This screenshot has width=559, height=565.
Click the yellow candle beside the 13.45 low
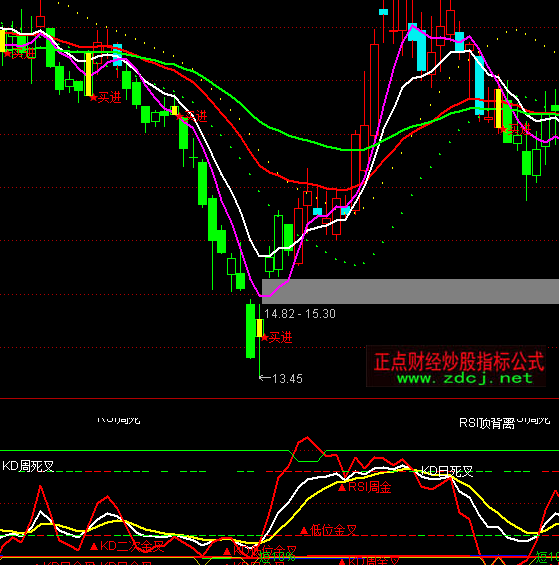(x=259, y=328)
